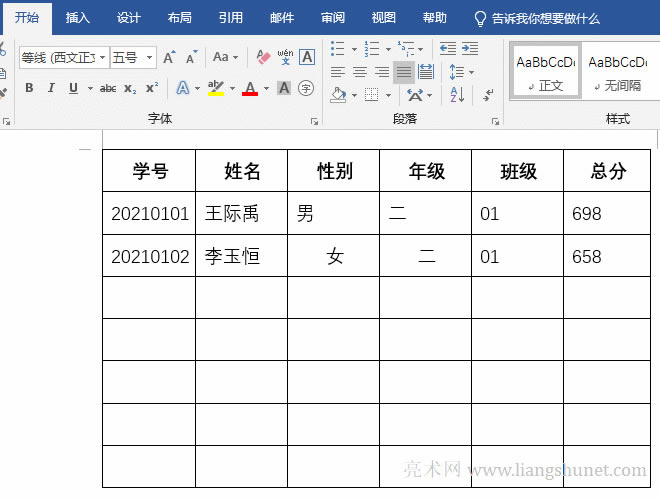
Task: Apply text effects (outlined A)
Action: click(182, 88)
